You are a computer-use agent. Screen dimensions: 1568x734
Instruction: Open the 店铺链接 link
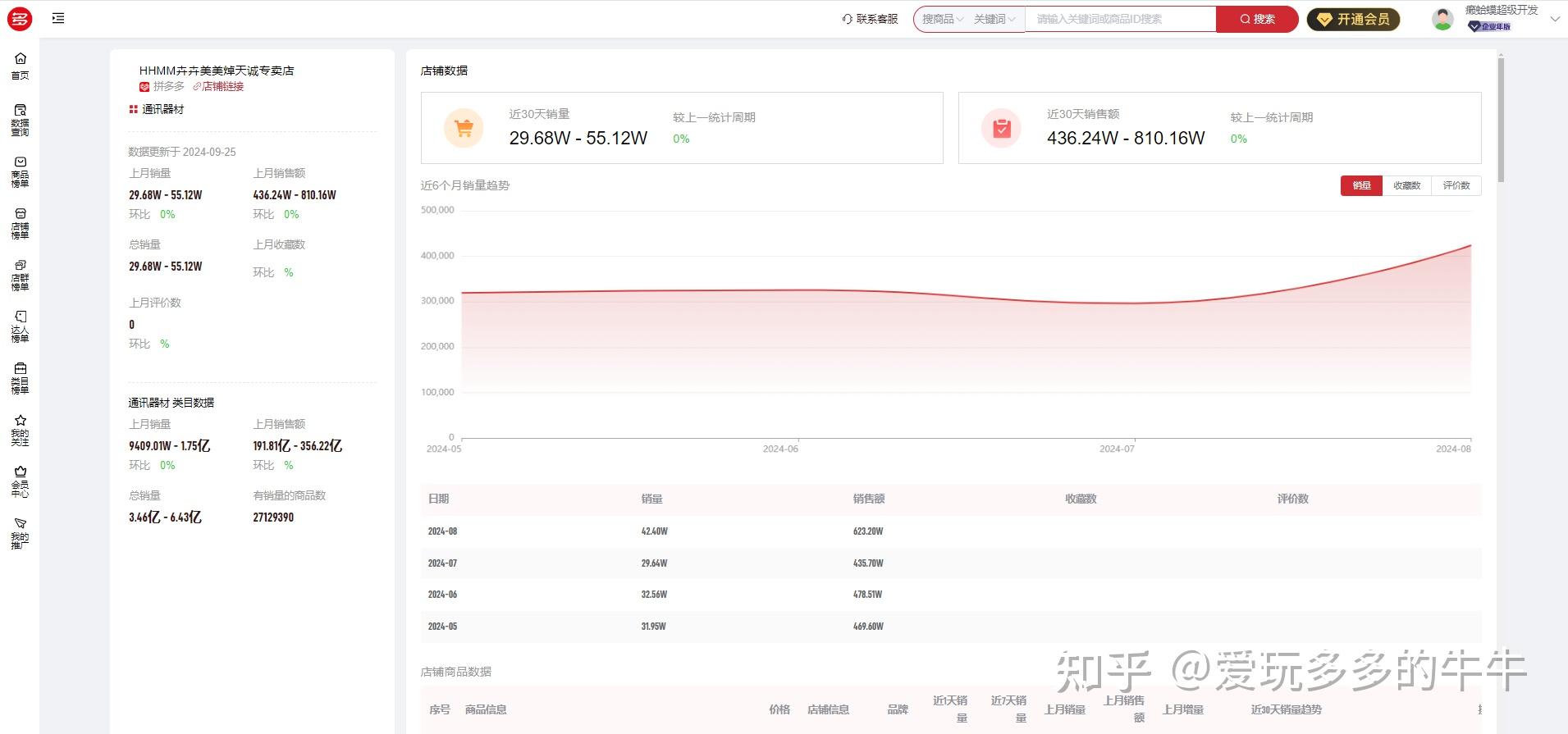[218, 86]
